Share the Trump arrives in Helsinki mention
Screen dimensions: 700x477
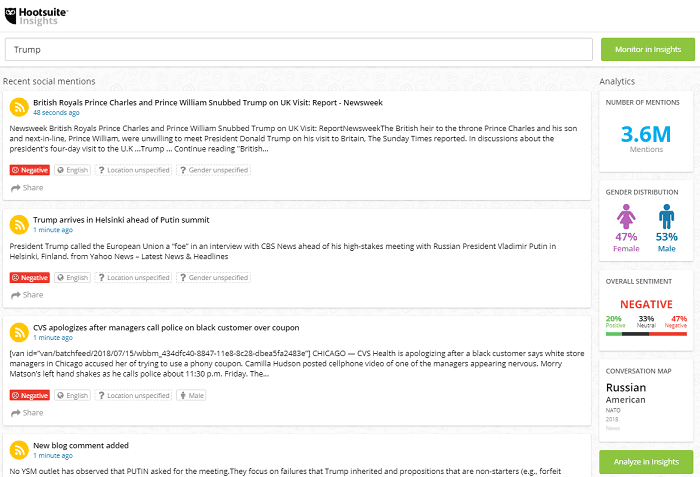click(27, 295)
